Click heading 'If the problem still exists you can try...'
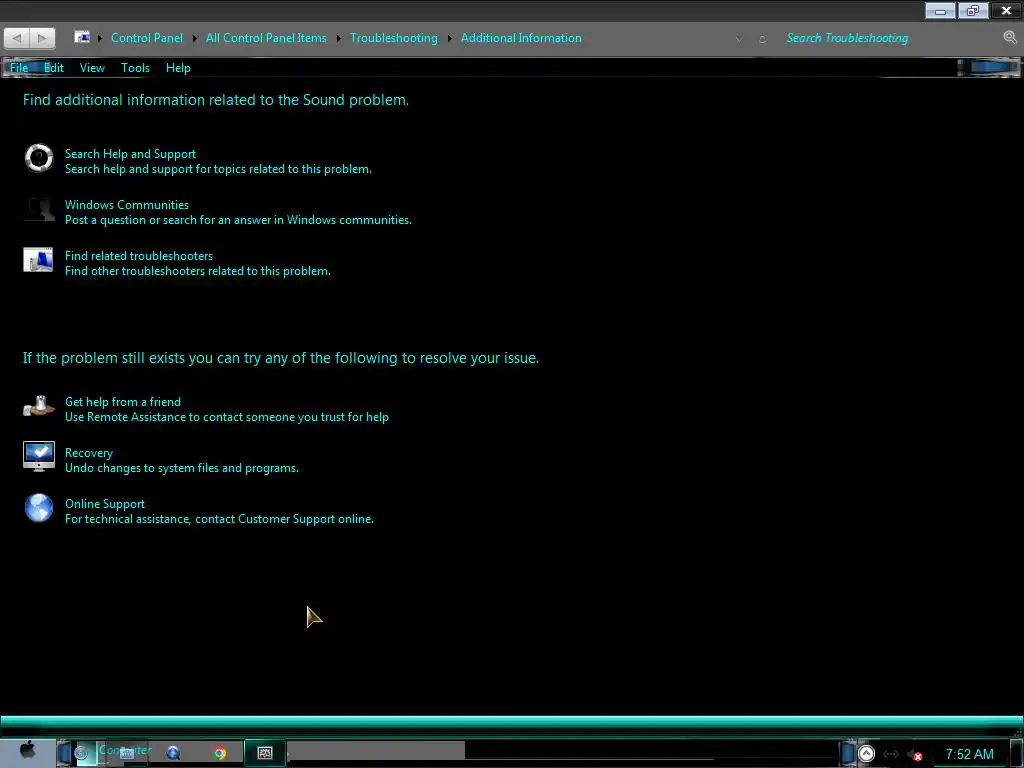This screenshot has width=1024, height=768. pos(281,358)
